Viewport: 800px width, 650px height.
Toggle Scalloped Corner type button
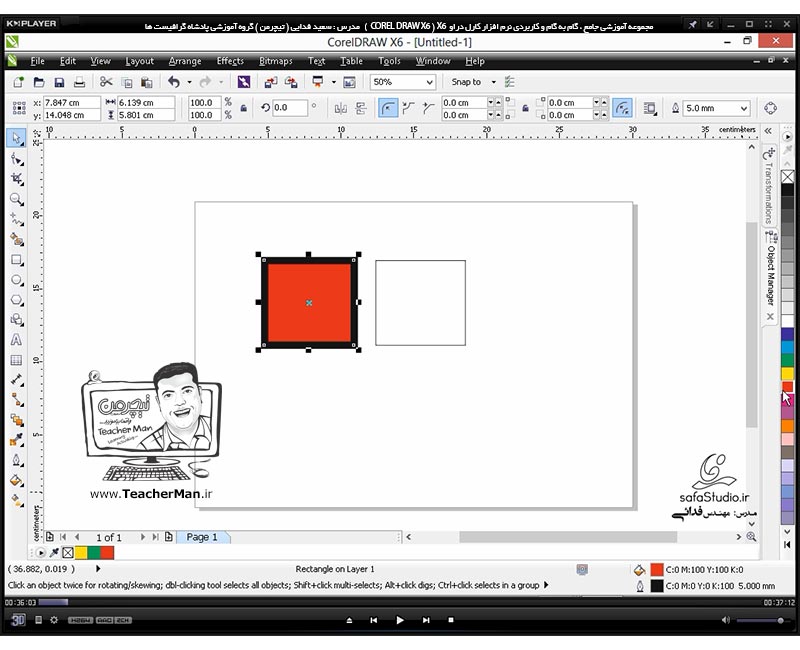tap(409, 108)
